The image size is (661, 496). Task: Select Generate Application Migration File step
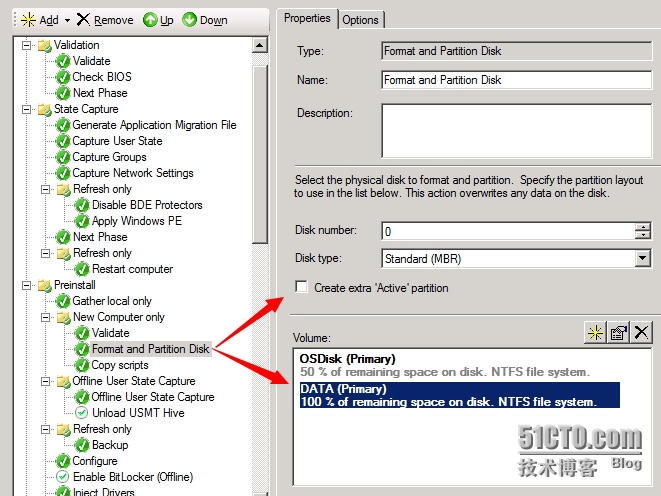[154, 125]
